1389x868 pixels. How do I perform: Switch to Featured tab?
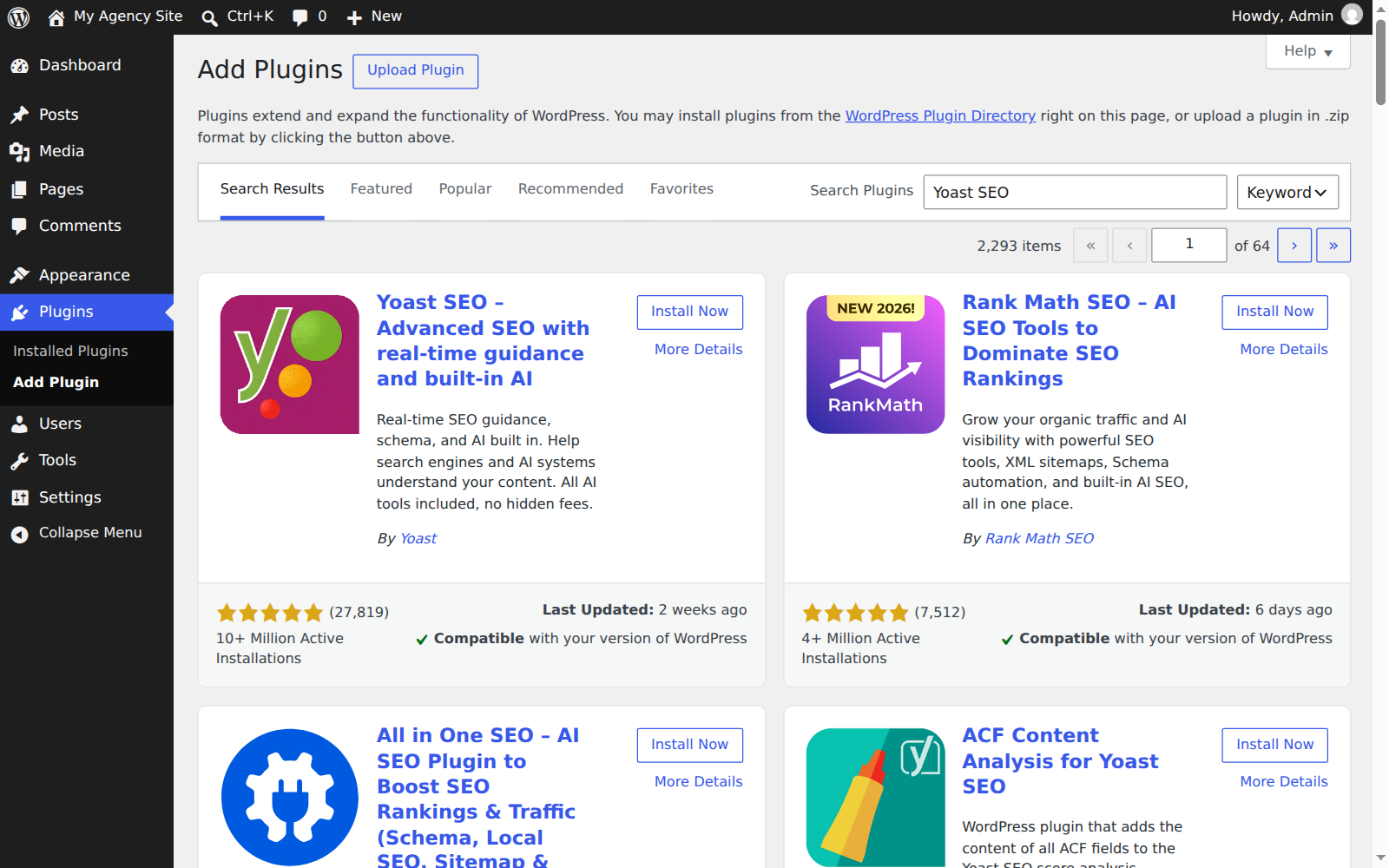pos(381,189)
